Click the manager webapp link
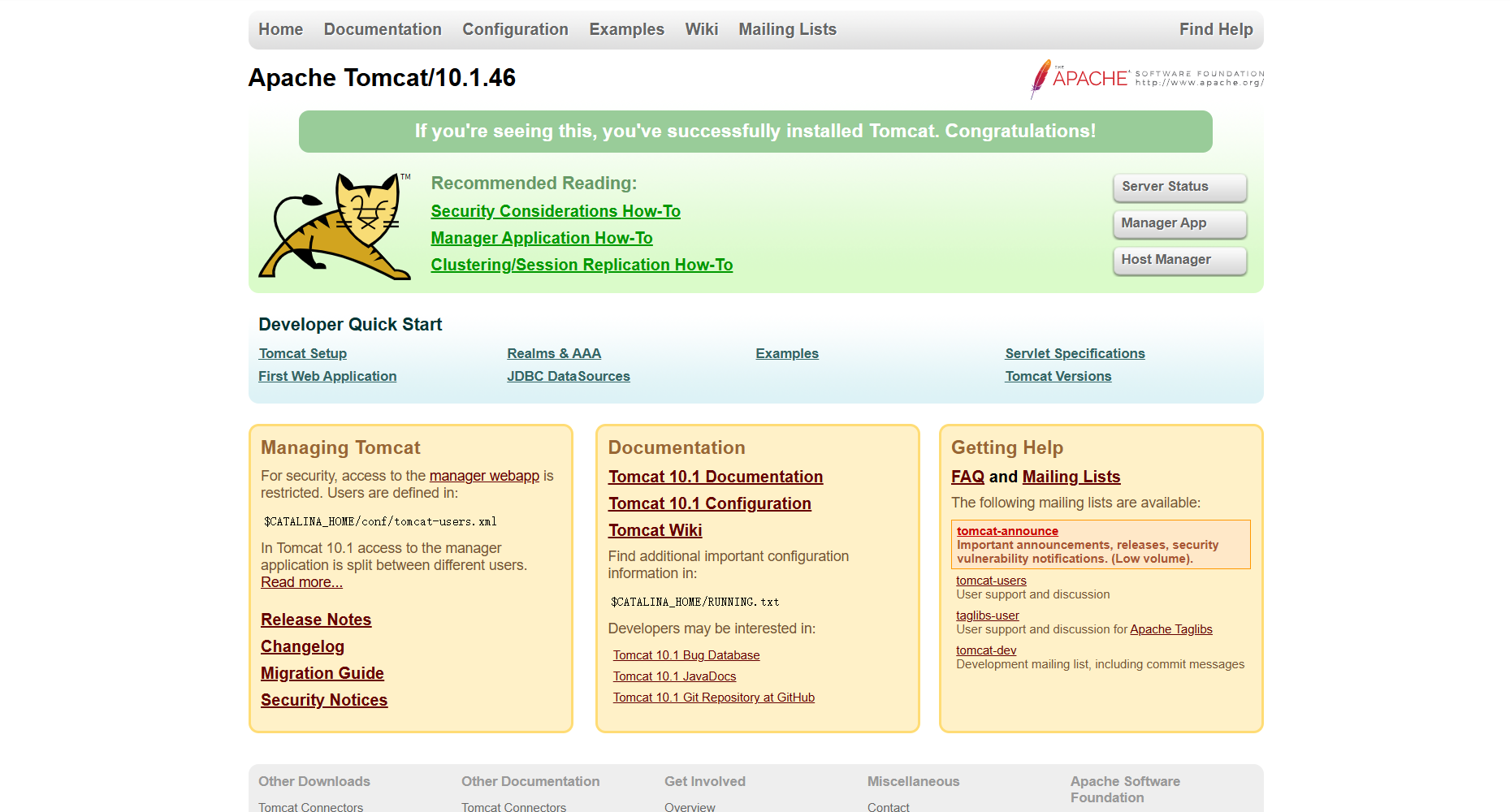 click(484, 476)
